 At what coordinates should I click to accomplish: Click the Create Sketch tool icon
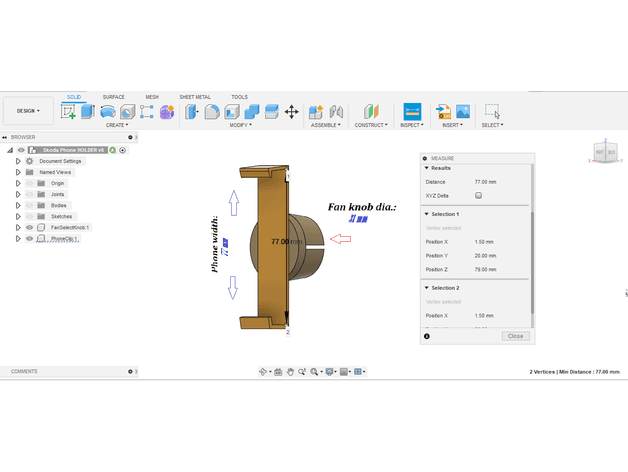(x=68, y=111)
